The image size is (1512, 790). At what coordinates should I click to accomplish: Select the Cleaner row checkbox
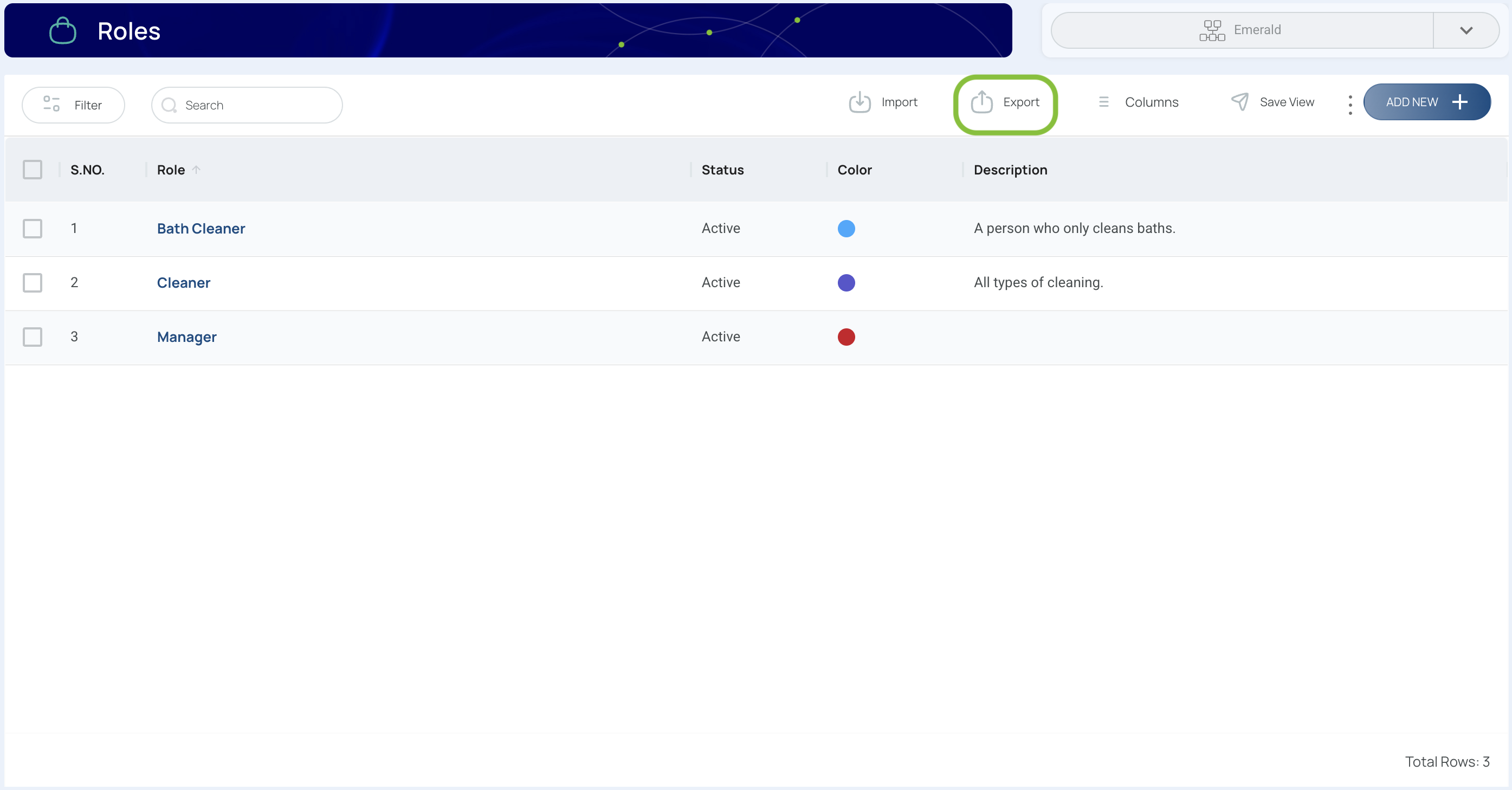(x=33, y=282)
